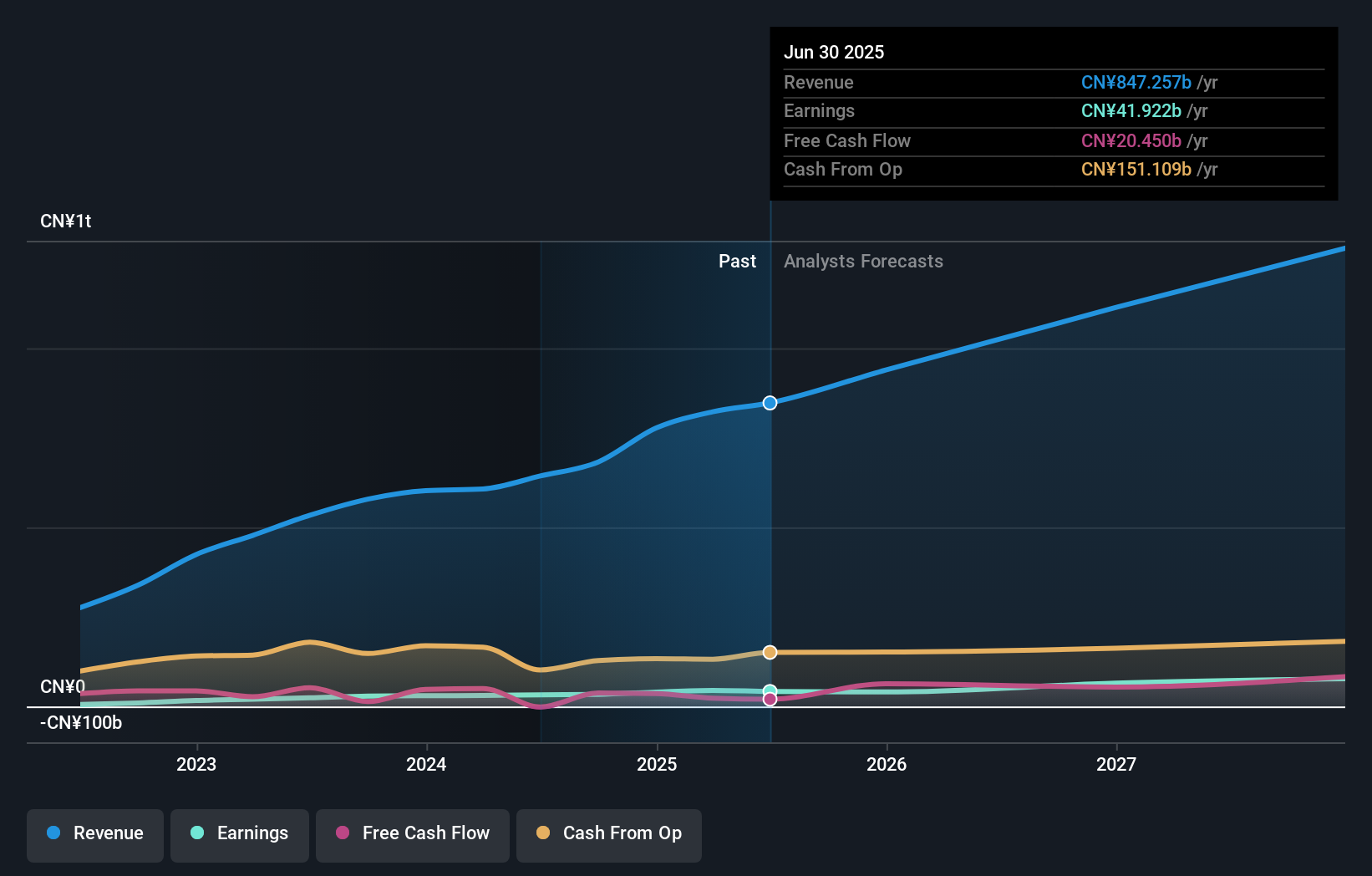
Task: Select the blue Revenue marker on the chart
Action: pyautogui.click(x=769, y=402)
